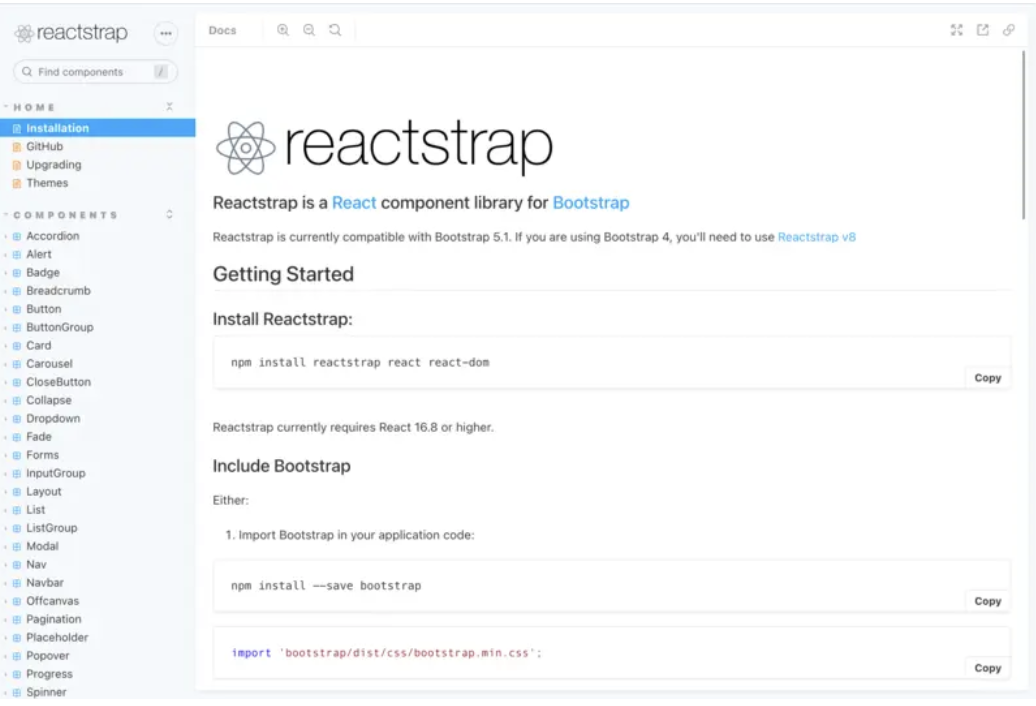The image size is (1036, 706).
Task: Open canvas in new tab icon
Action: click(x=982, y=30)
